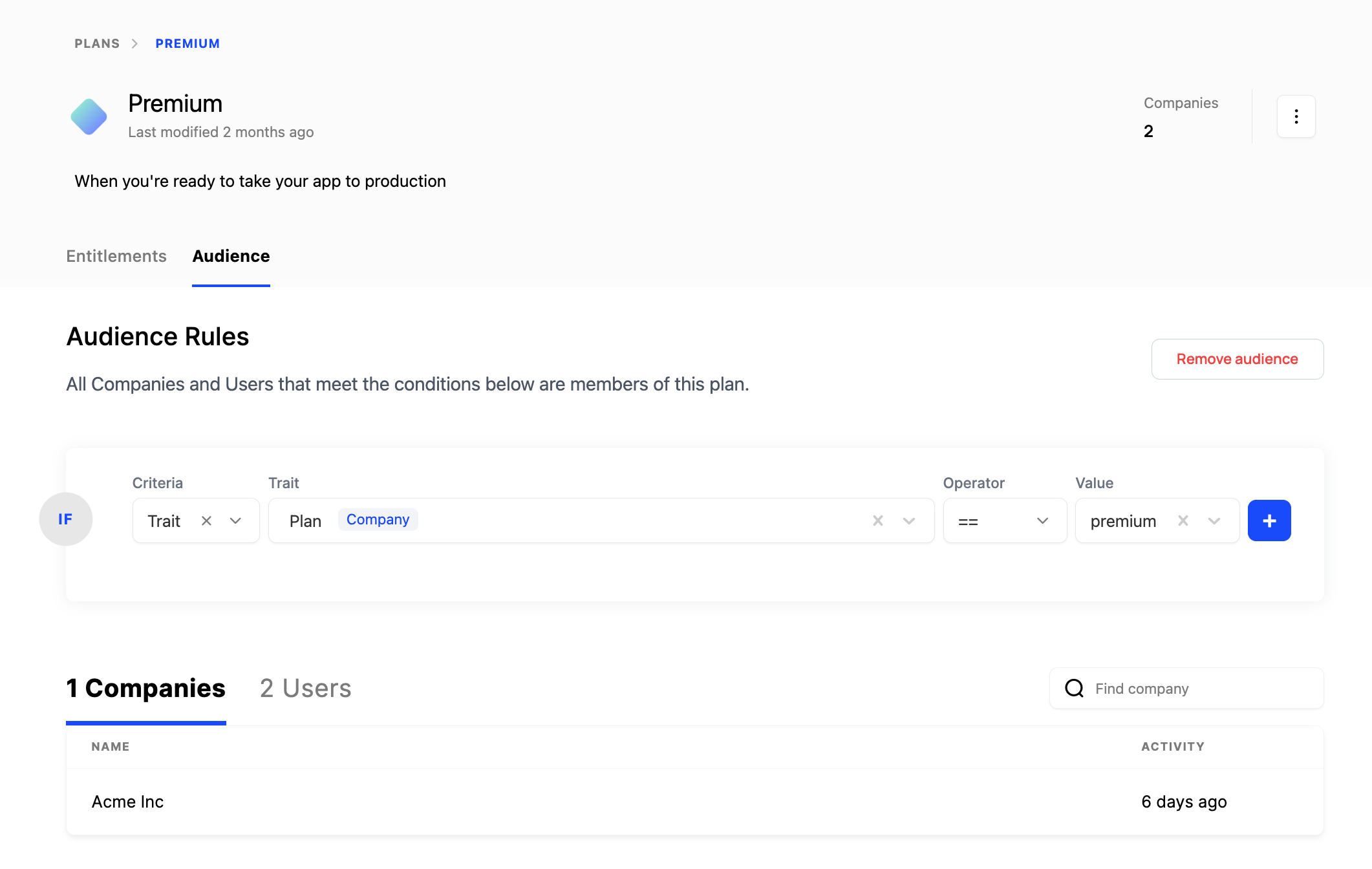
Task: Open the Acme Inc company row
Action: click(128, 802)
